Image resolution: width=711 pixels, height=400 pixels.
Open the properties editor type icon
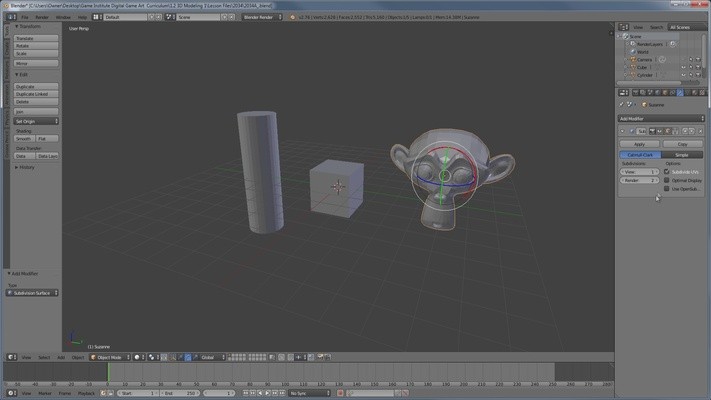point(624,93)
